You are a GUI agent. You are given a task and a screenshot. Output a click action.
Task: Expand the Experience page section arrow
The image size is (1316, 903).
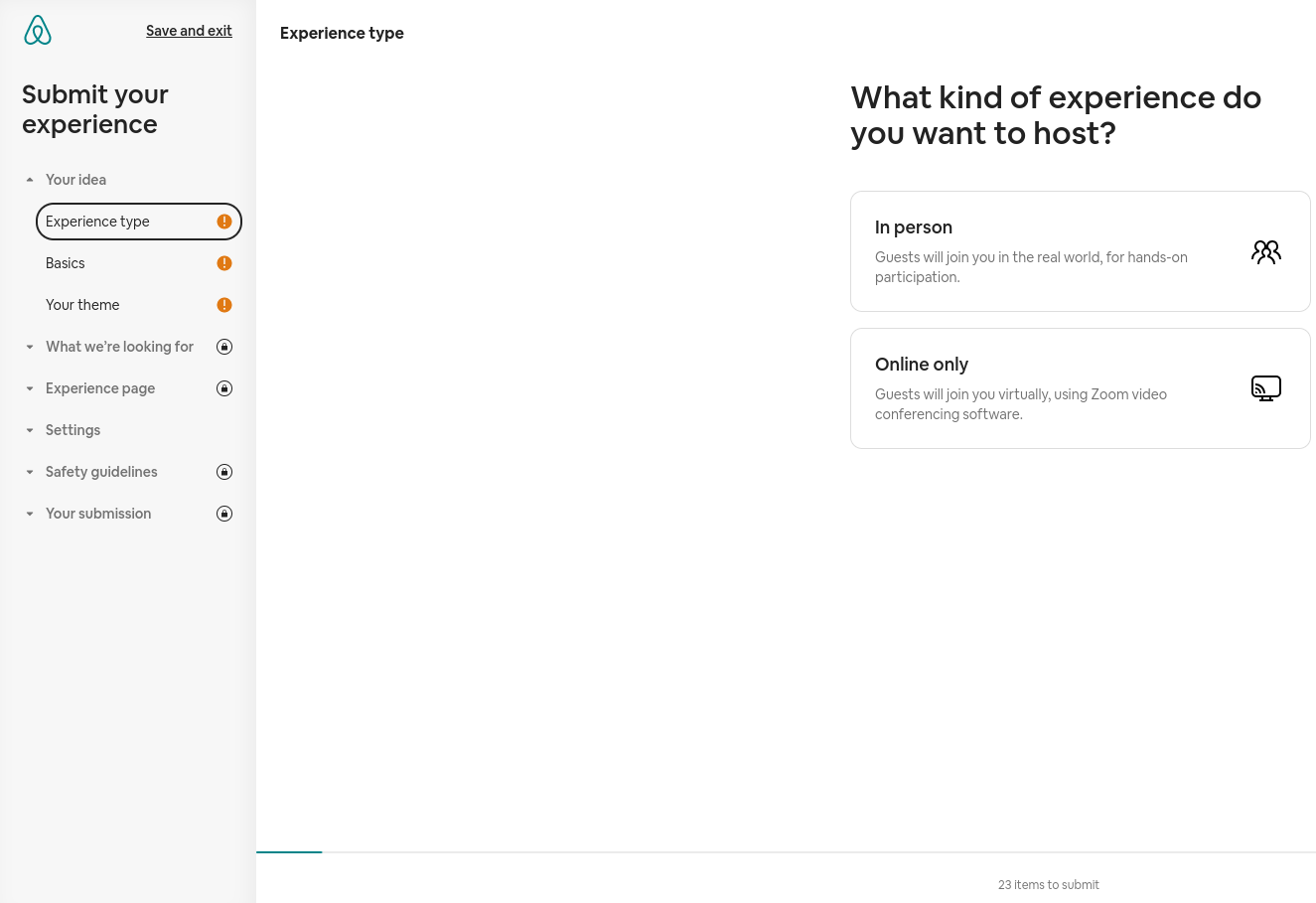coord(30,388)
